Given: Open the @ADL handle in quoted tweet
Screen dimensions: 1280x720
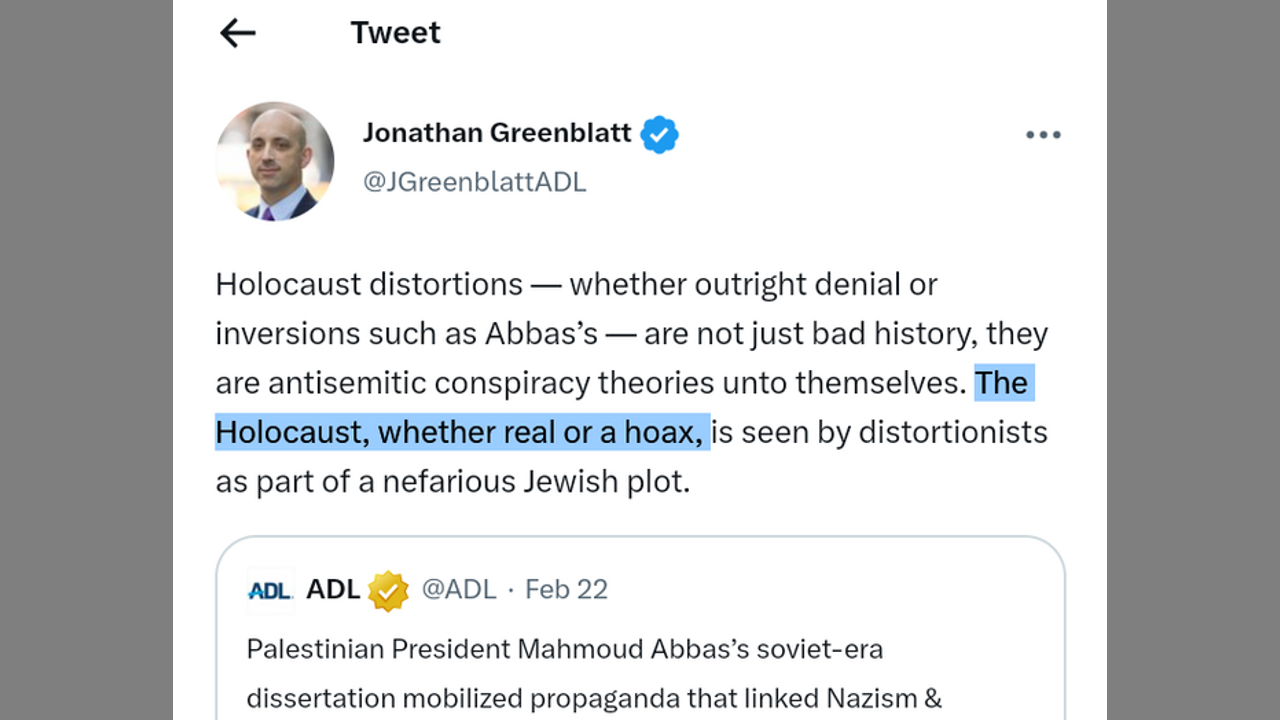Looking at the screenshot, I should pos(459,590).
